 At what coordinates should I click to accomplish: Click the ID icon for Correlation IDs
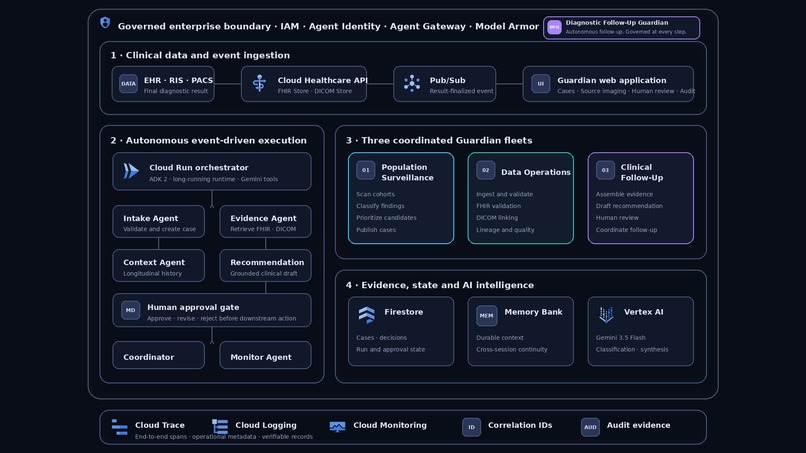[x=471, y=427]
